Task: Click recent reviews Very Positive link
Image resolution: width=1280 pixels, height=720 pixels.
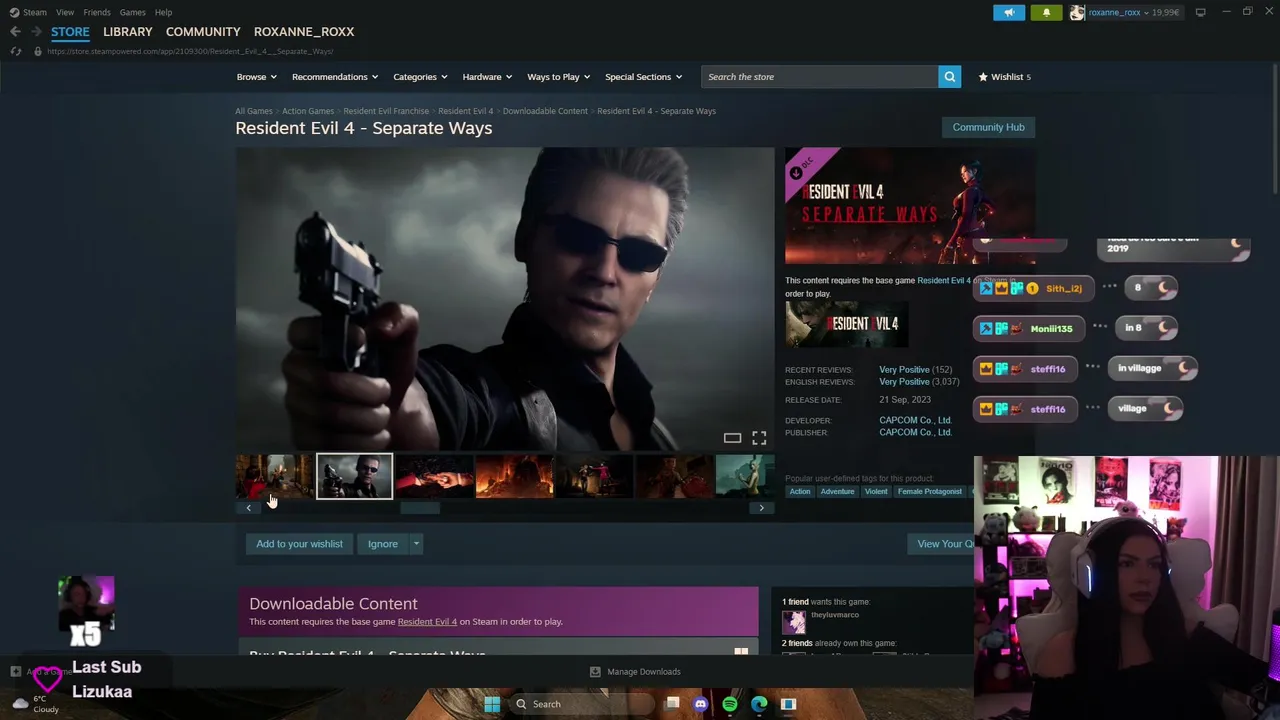Action: [x=904, y=370]
